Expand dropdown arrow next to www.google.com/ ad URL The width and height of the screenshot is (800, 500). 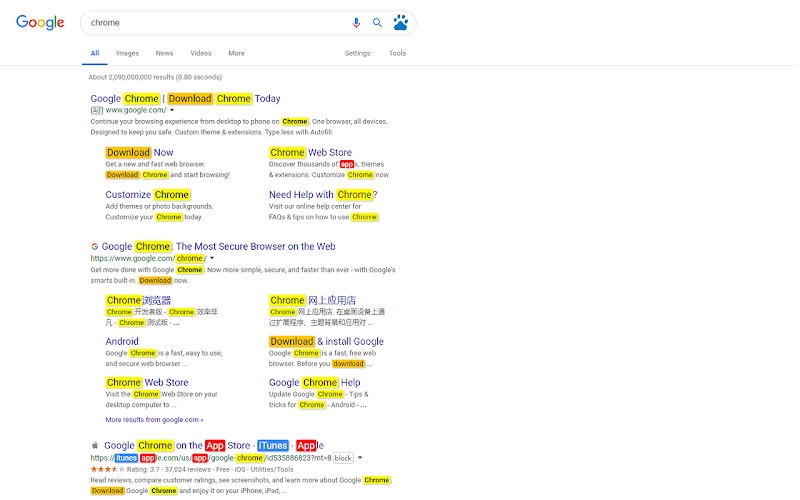click(172, 110)
